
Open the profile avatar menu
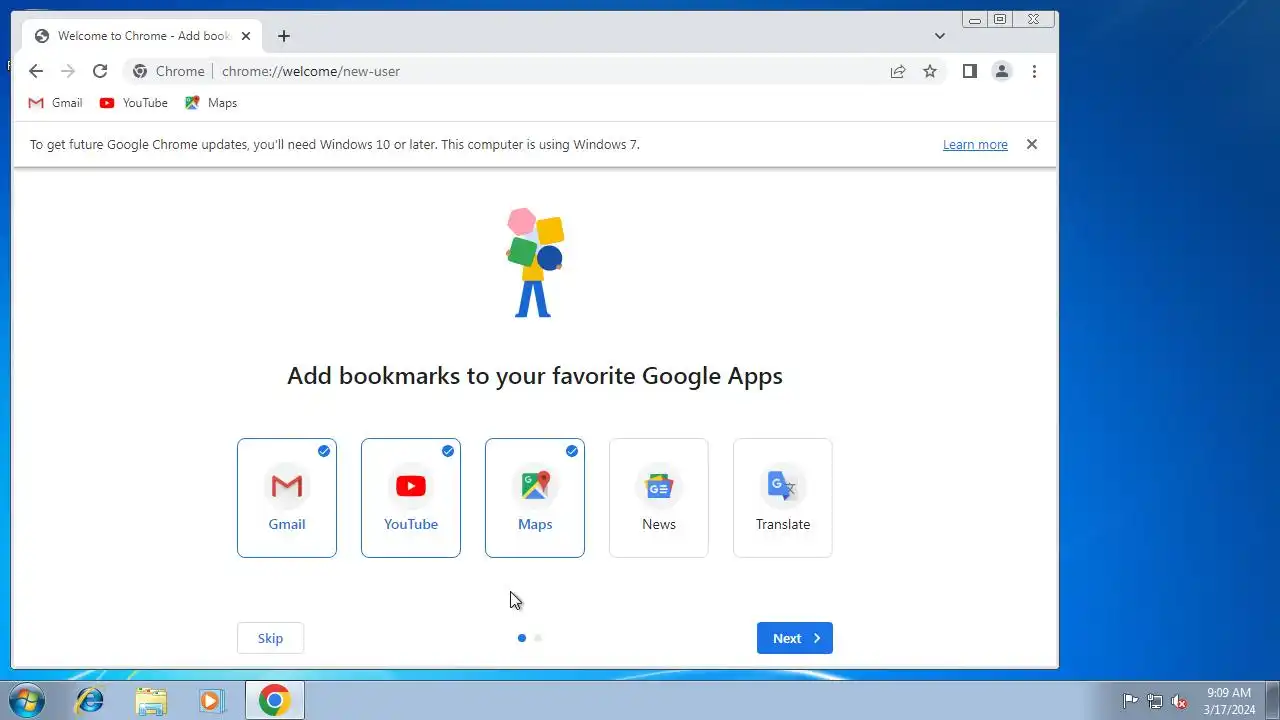pyautogui.click(x=1001, y=71)
